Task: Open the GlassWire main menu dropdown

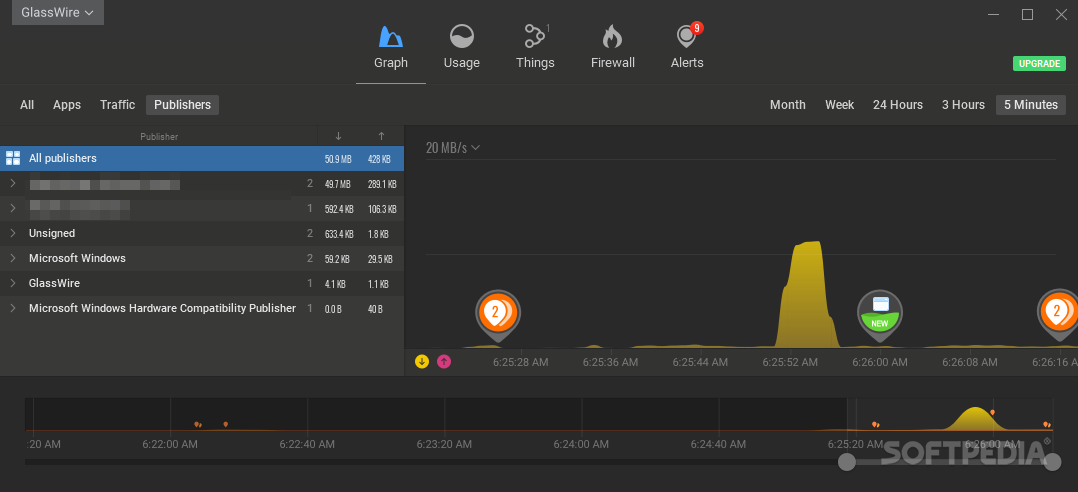Action: pyautogui.click(x=58, y=12)
